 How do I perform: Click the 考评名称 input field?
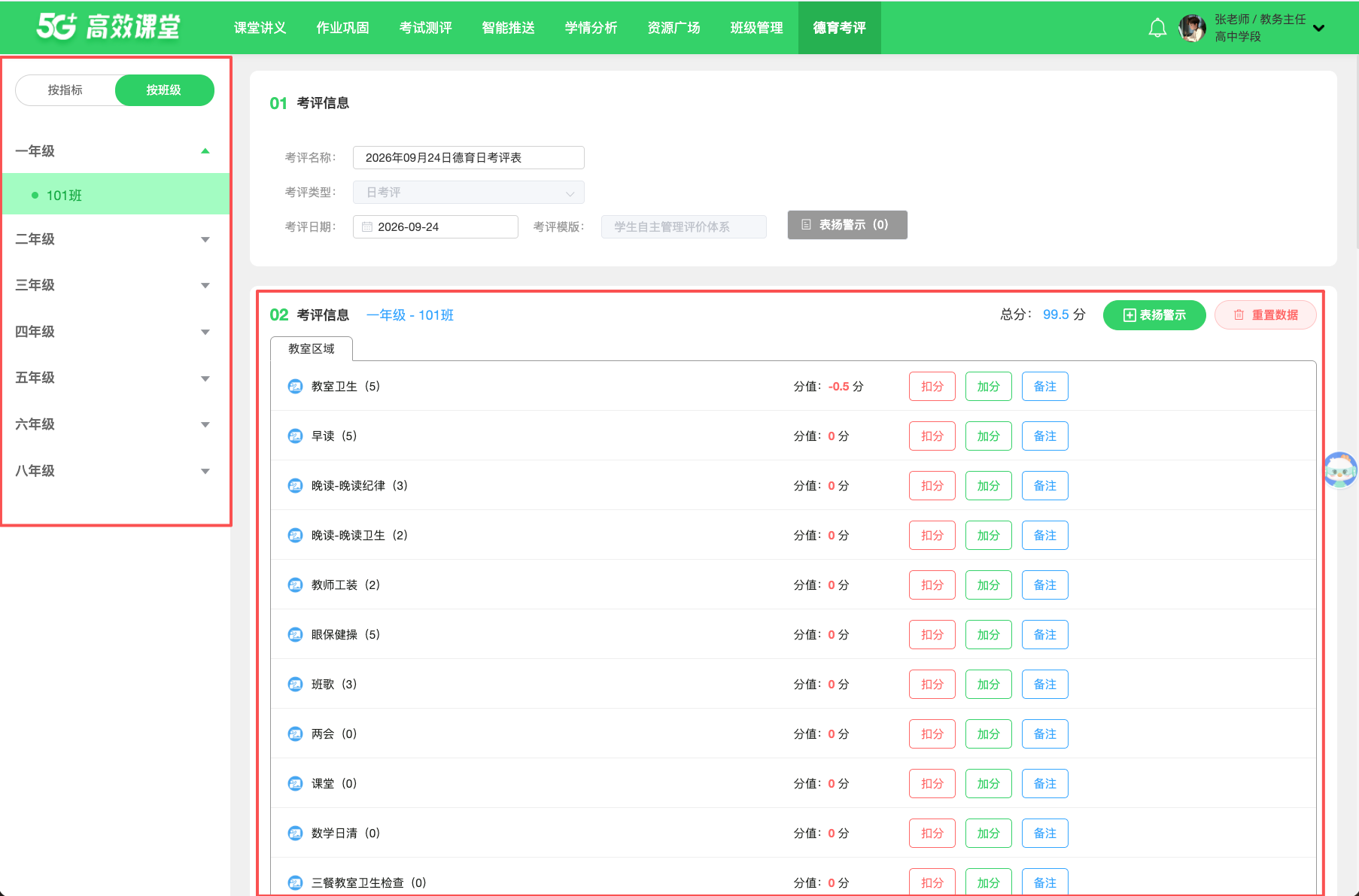point(469,158)
